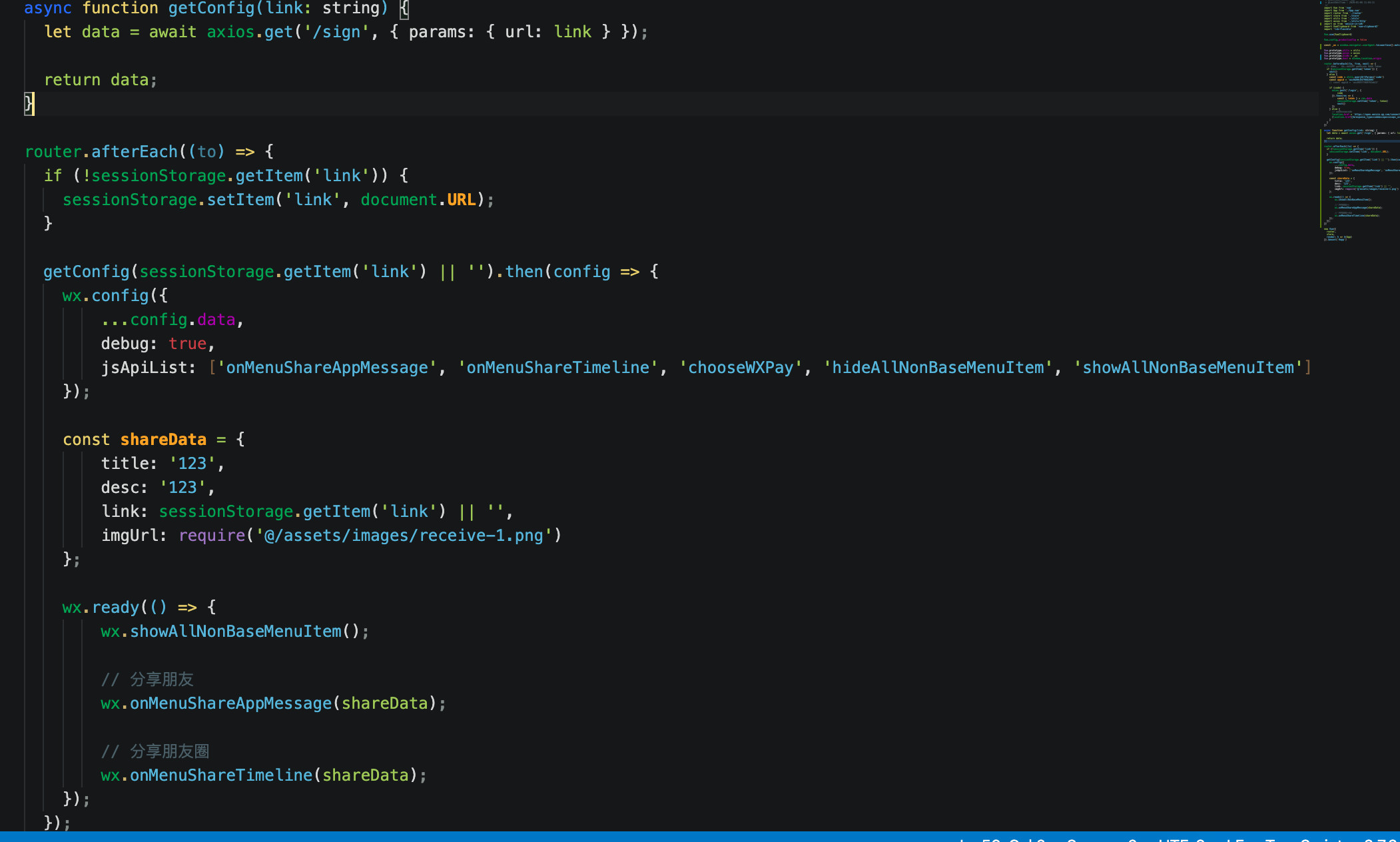This screenshot has width=1400, height=842.
Task: Place cursor on wx.ready call
Action: (x=115, y=607)
